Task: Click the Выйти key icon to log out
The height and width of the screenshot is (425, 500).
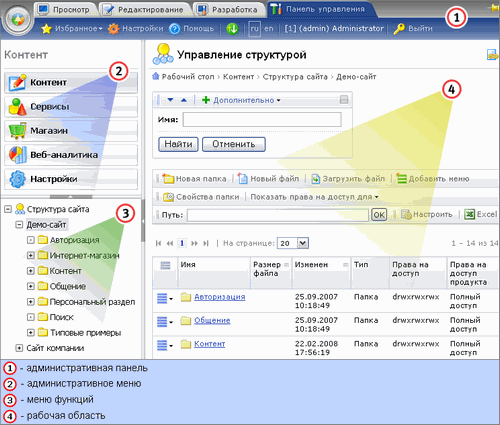Action: [x=399, y=29]
